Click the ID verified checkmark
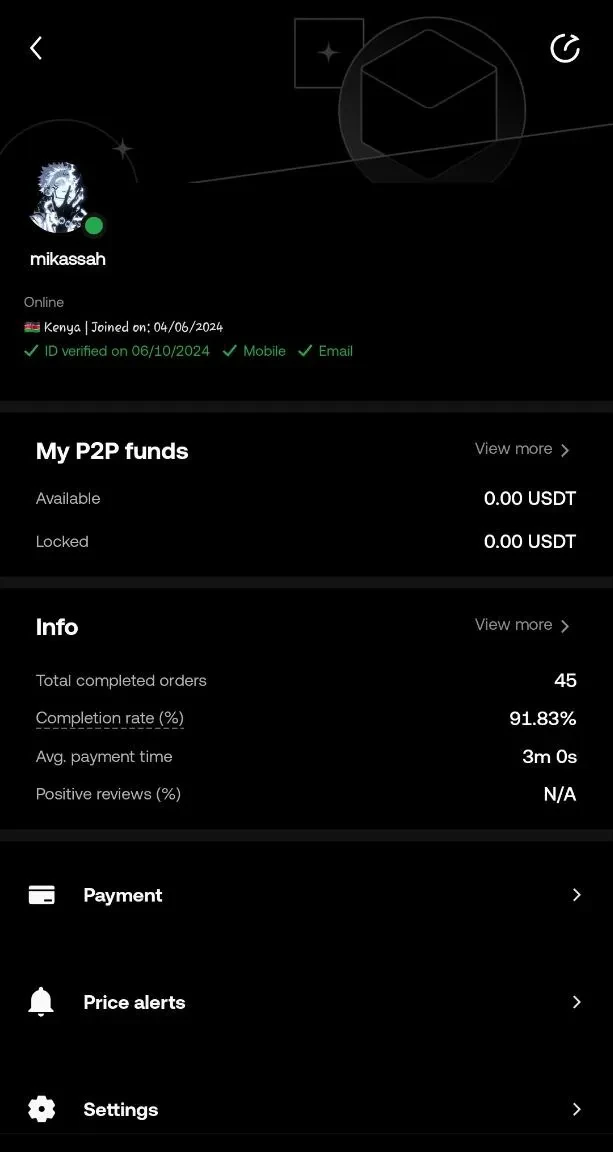 tap(31, 351)
